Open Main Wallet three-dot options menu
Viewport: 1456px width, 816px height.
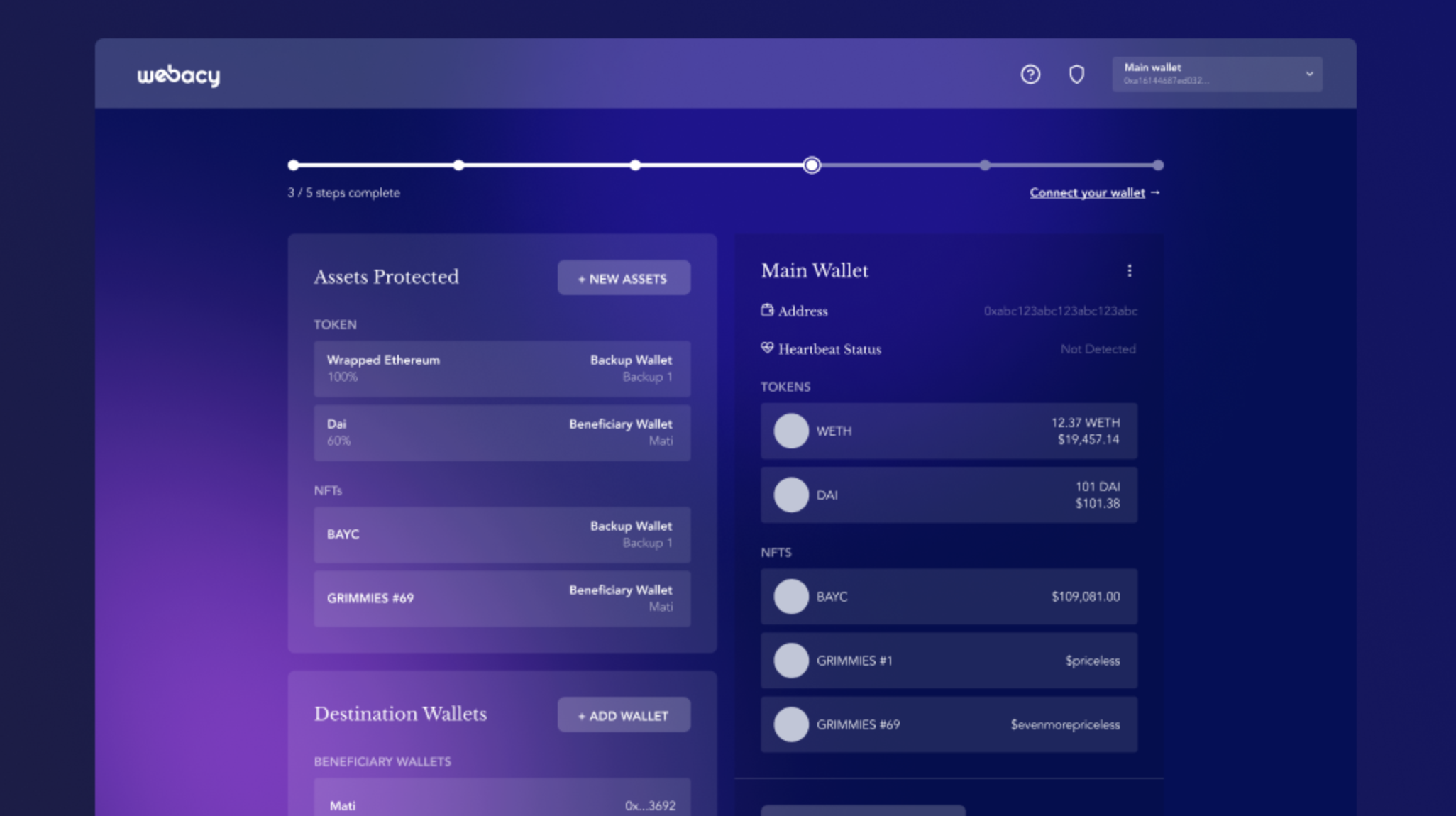click(1129, 271)
